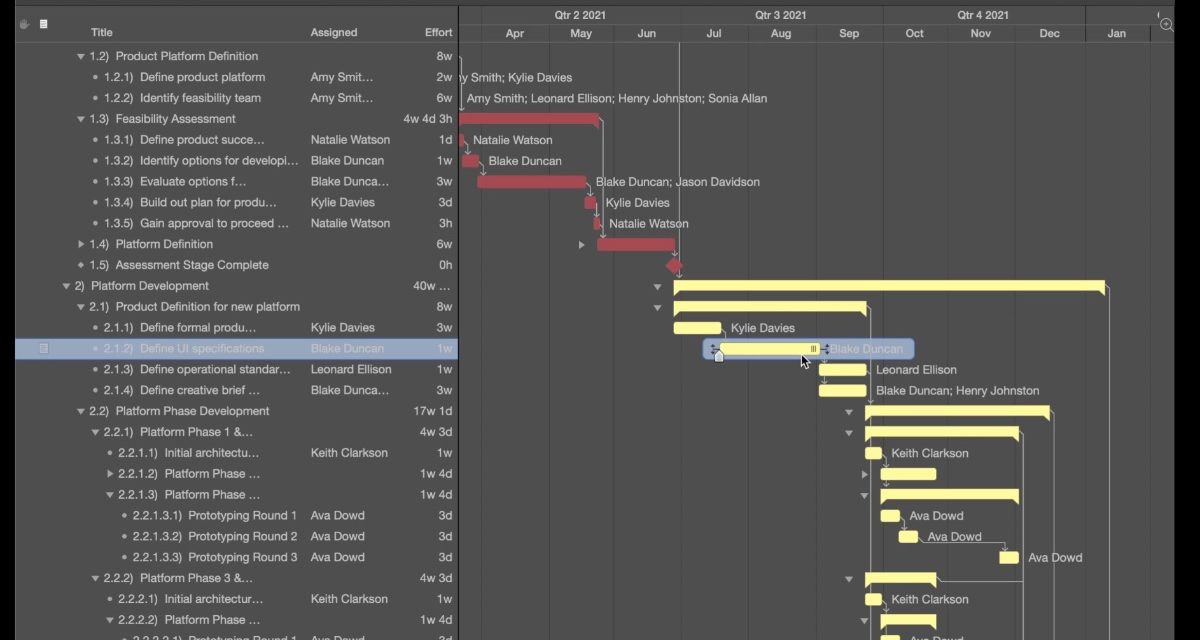The width and height of the screenshot is (1200, 640).
Task: Collapse Platform Development using Gantt chart triangle
Action: point(657,287)
